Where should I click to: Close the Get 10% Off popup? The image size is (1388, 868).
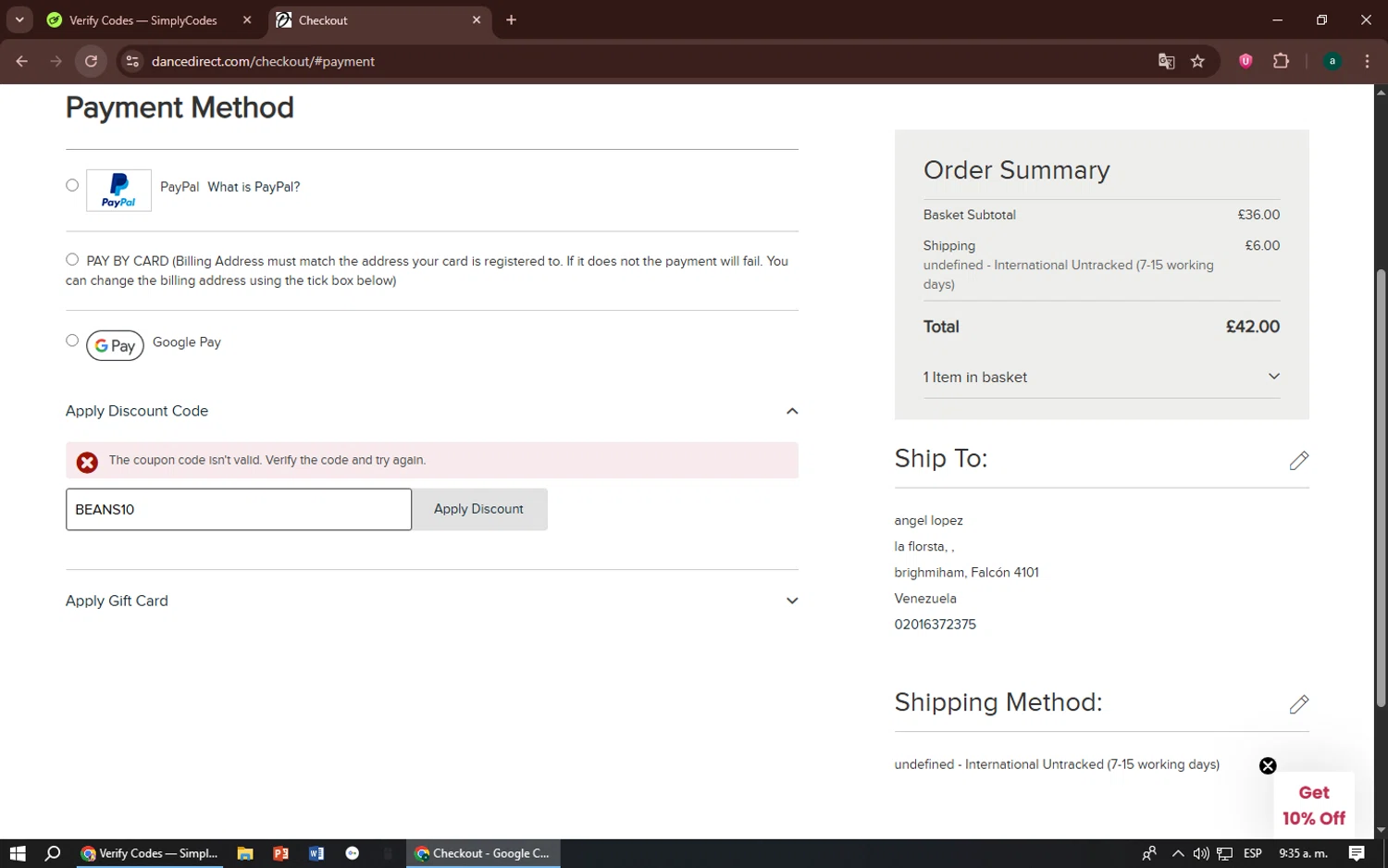pos(1268,765)
